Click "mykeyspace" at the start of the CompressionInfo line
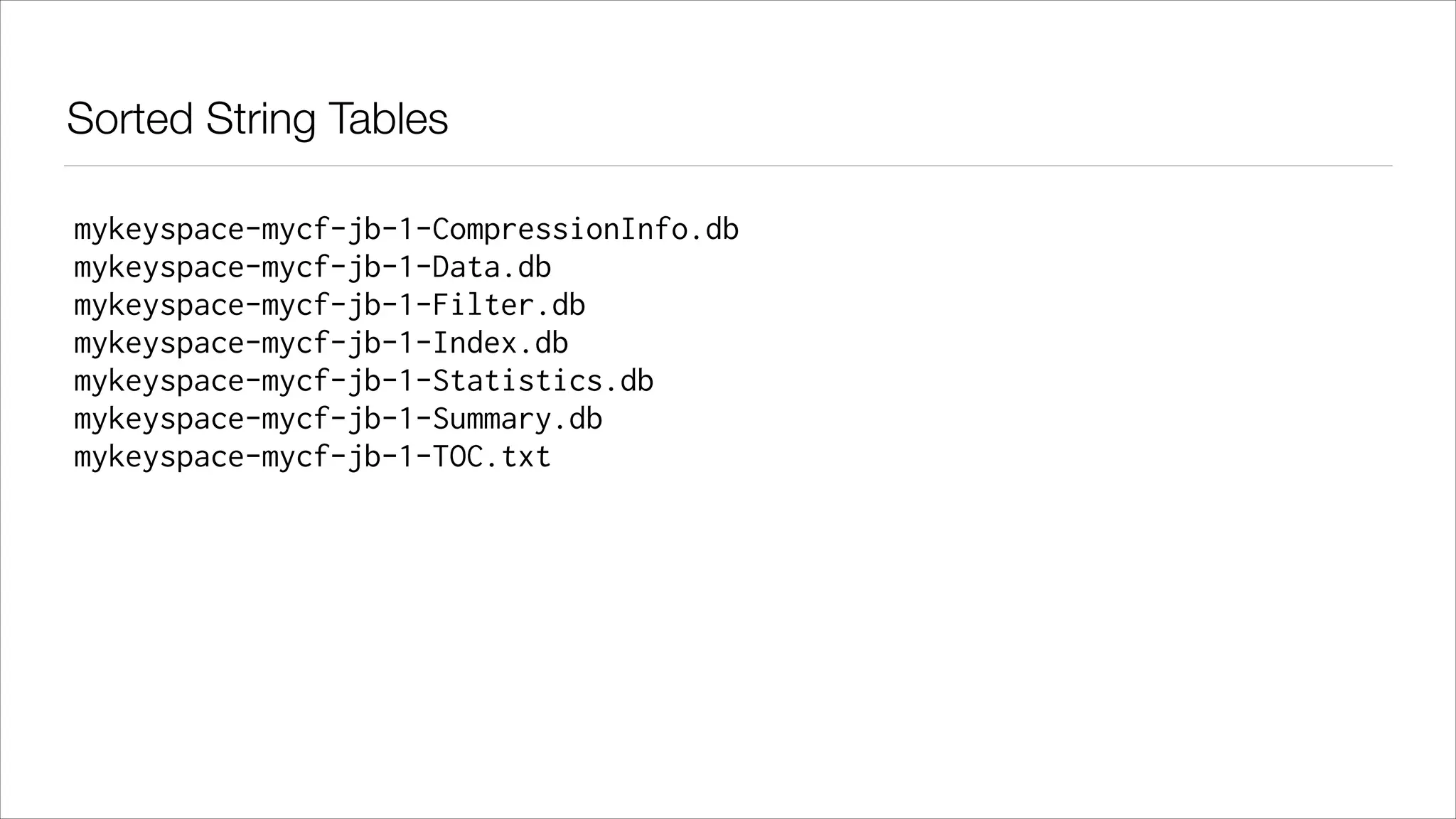Image resolution: width=1456 pixels, height=819 pixels. 159,230
